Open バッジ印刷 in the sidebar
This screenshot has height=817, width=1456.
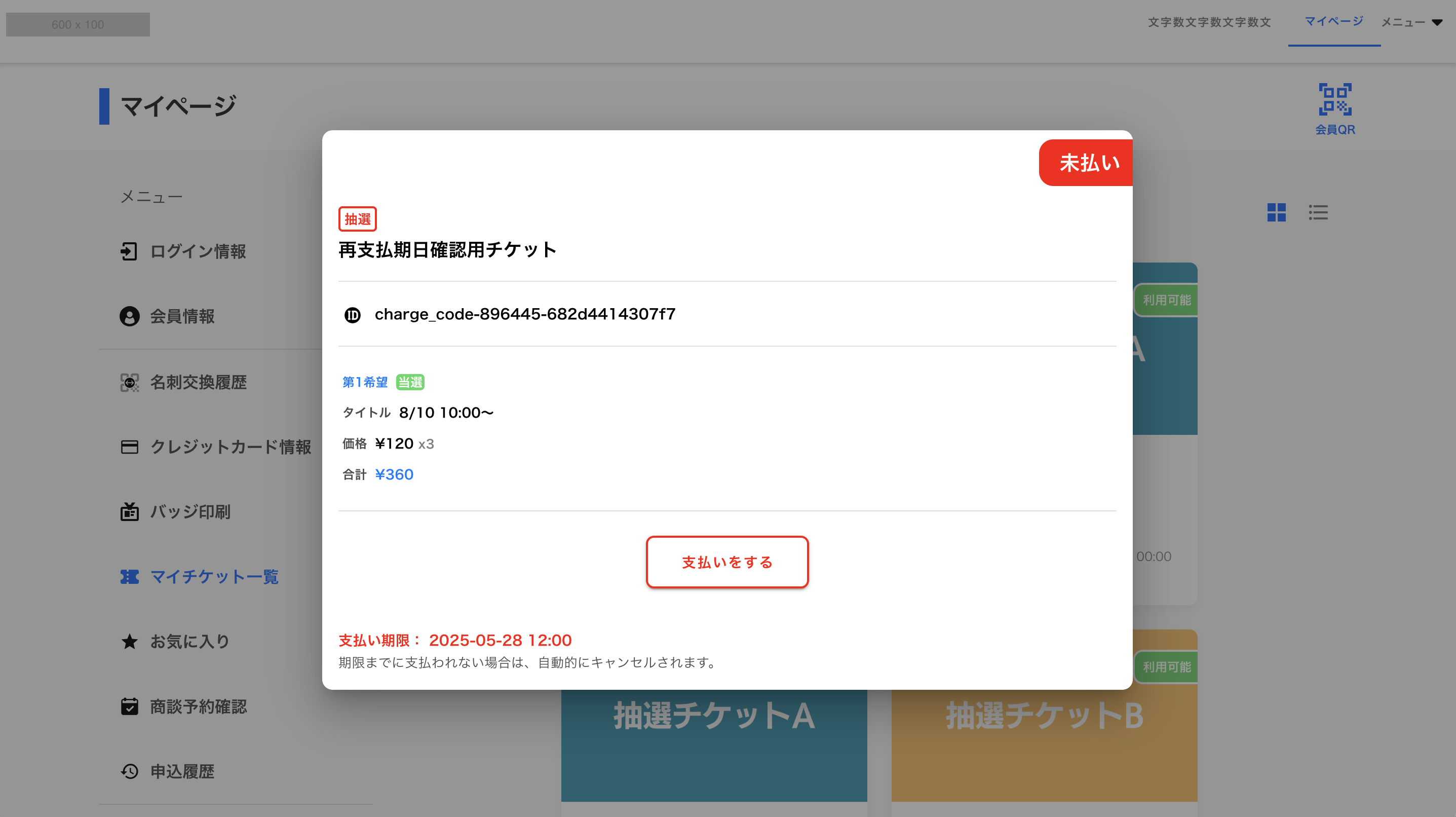click(x=190, y=511)
